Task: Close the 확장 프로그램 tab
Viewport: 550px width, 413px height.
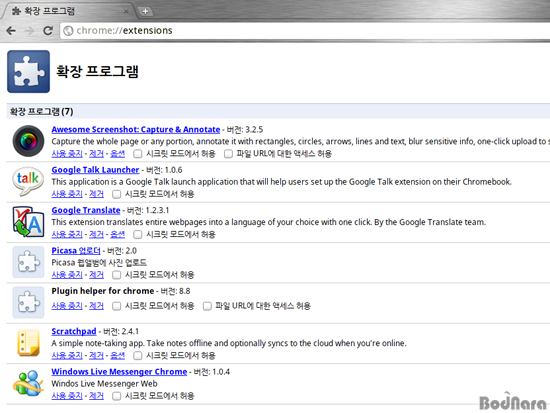Action: pos(126,11)
